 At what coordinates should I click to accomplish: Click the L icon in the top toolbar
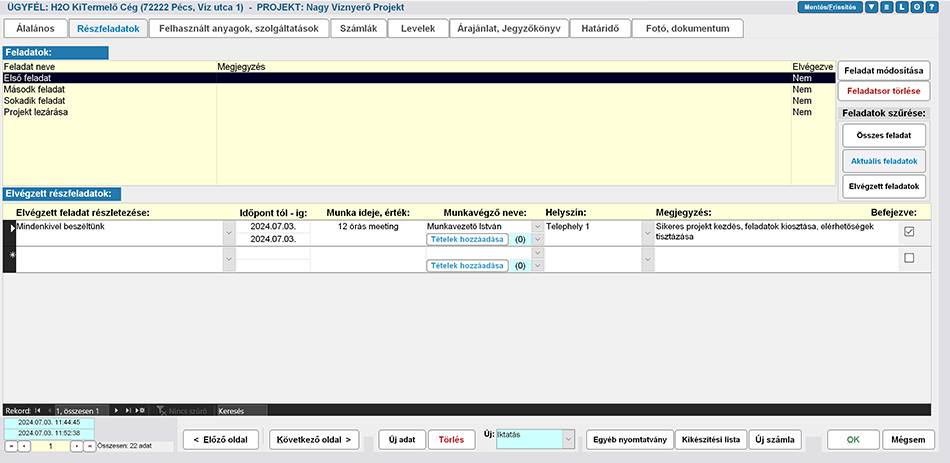click(901, 8)
